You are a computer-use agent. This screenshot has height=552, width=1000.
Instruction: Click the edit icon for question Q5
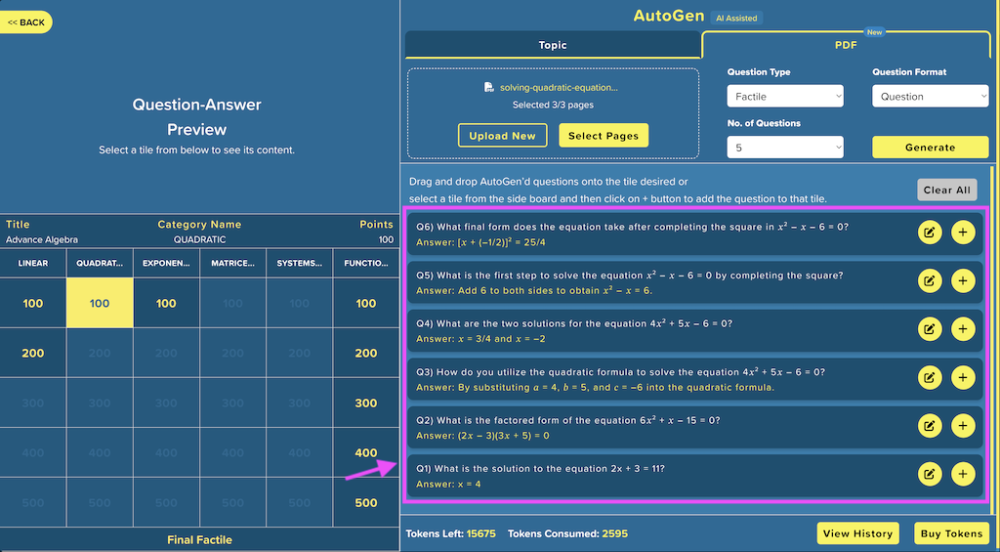(x=929, y=281)
